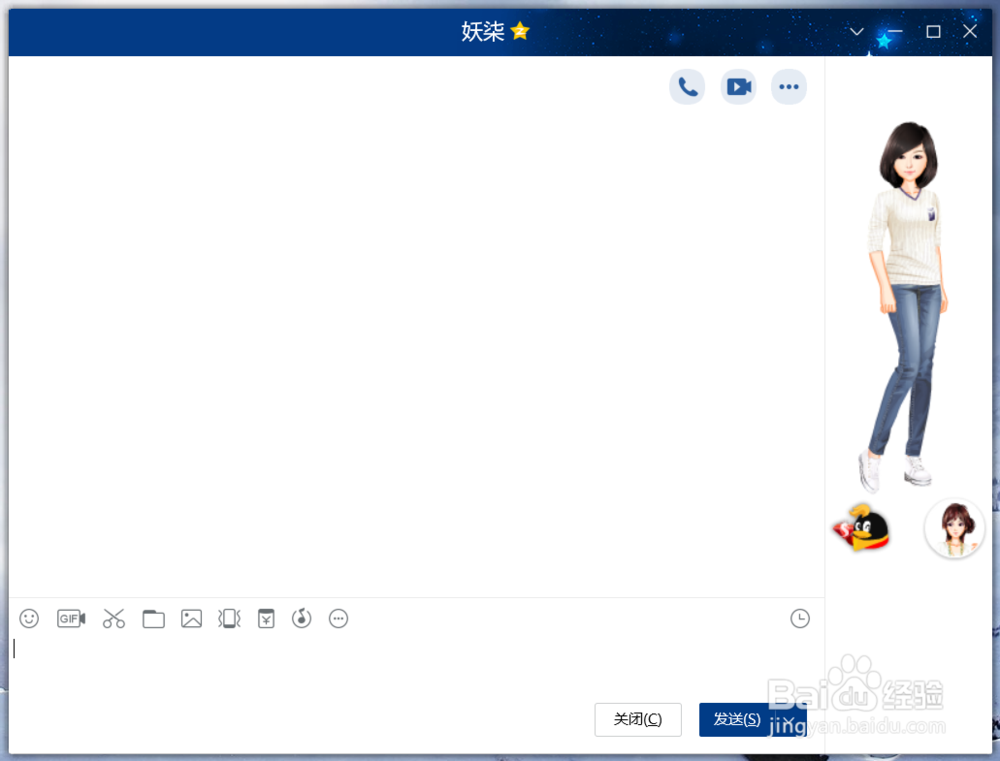Click the QQ show character figure
Screen dimensions: 1000x761
click(907, 306)
